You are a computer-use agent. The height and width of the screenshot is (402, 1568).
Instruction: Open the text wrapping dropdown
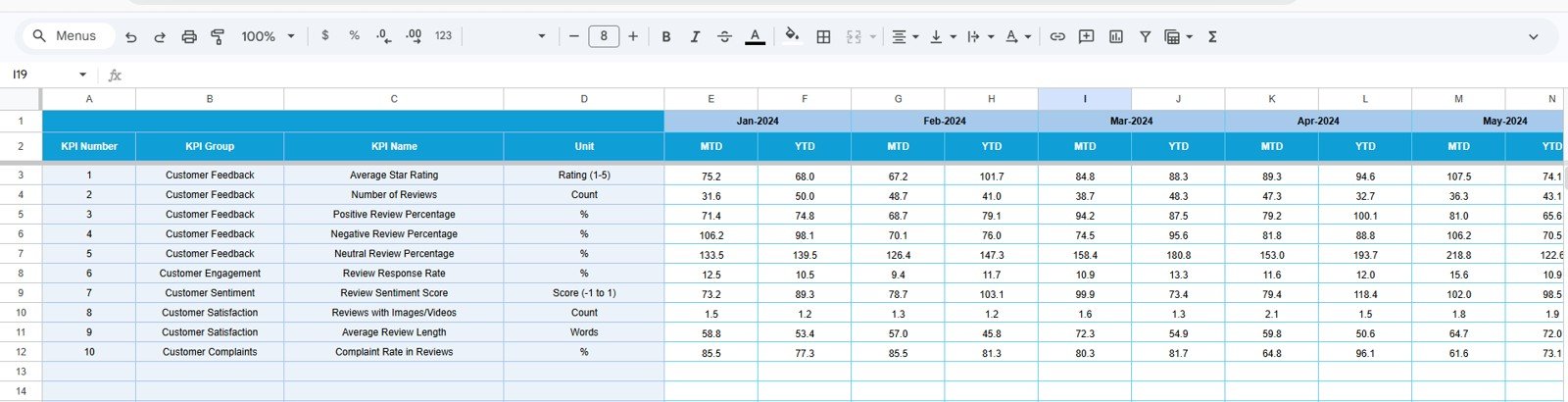point(980,36)
